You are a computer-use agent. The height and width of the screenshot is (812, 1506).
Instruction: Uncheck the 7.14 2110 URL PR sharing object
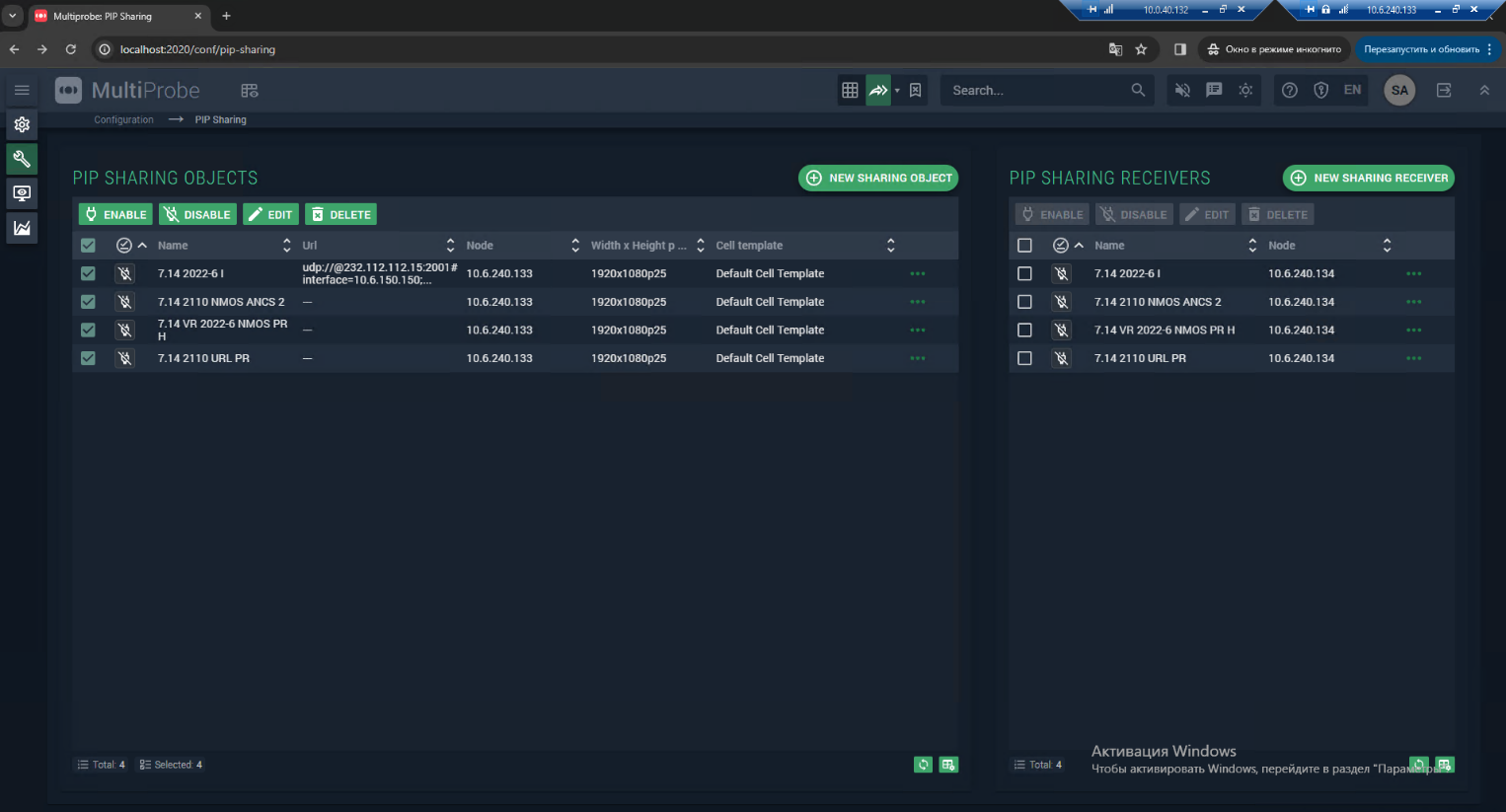[x=88, y=358]
